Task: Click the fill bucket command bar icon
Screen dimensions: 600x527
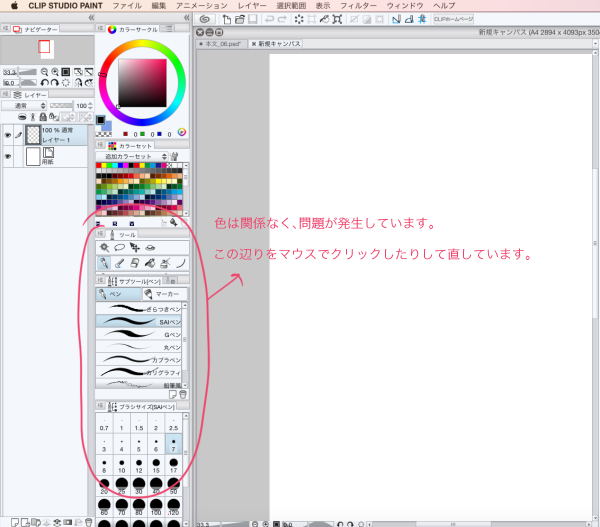Action: coord(324,19)
